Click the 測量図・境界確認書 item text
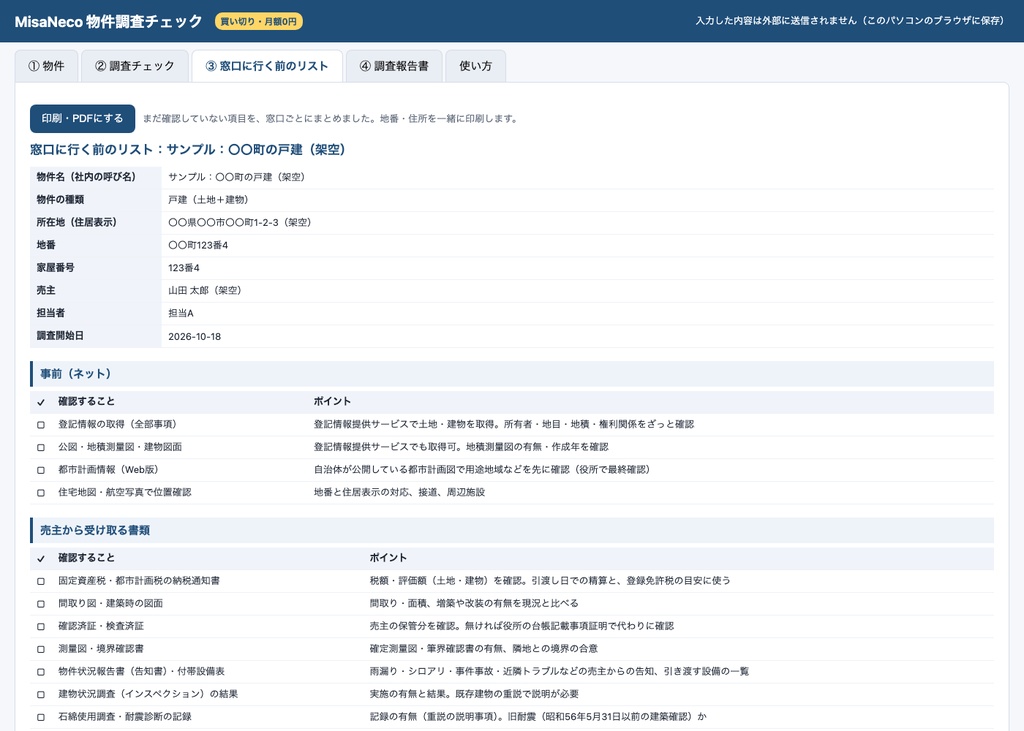 101,649
